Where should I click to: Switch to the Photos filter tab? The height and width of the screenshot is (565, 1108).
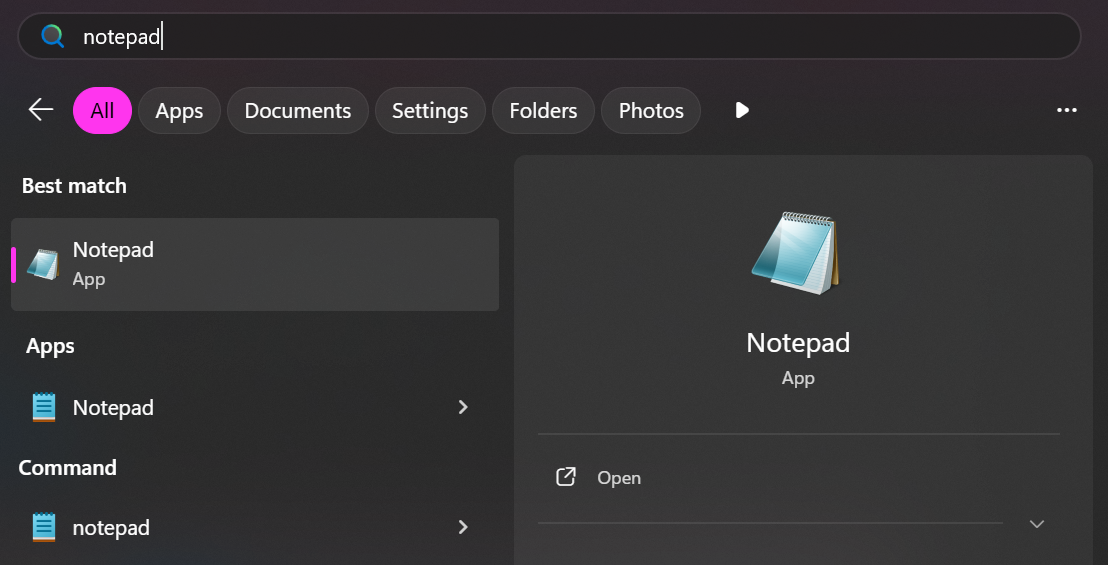point(651,110)
